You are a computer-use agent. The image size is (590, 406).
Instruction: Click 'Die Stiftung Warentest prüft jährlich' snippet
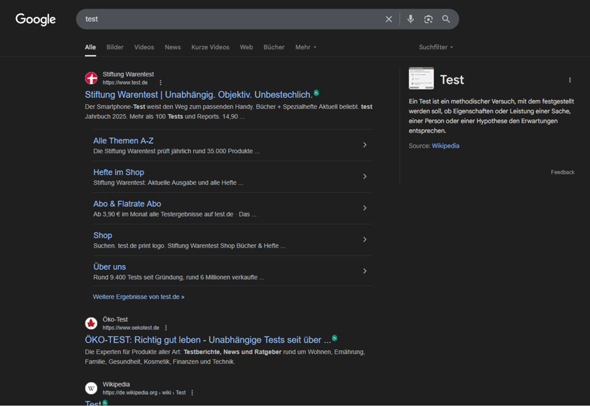176,151
